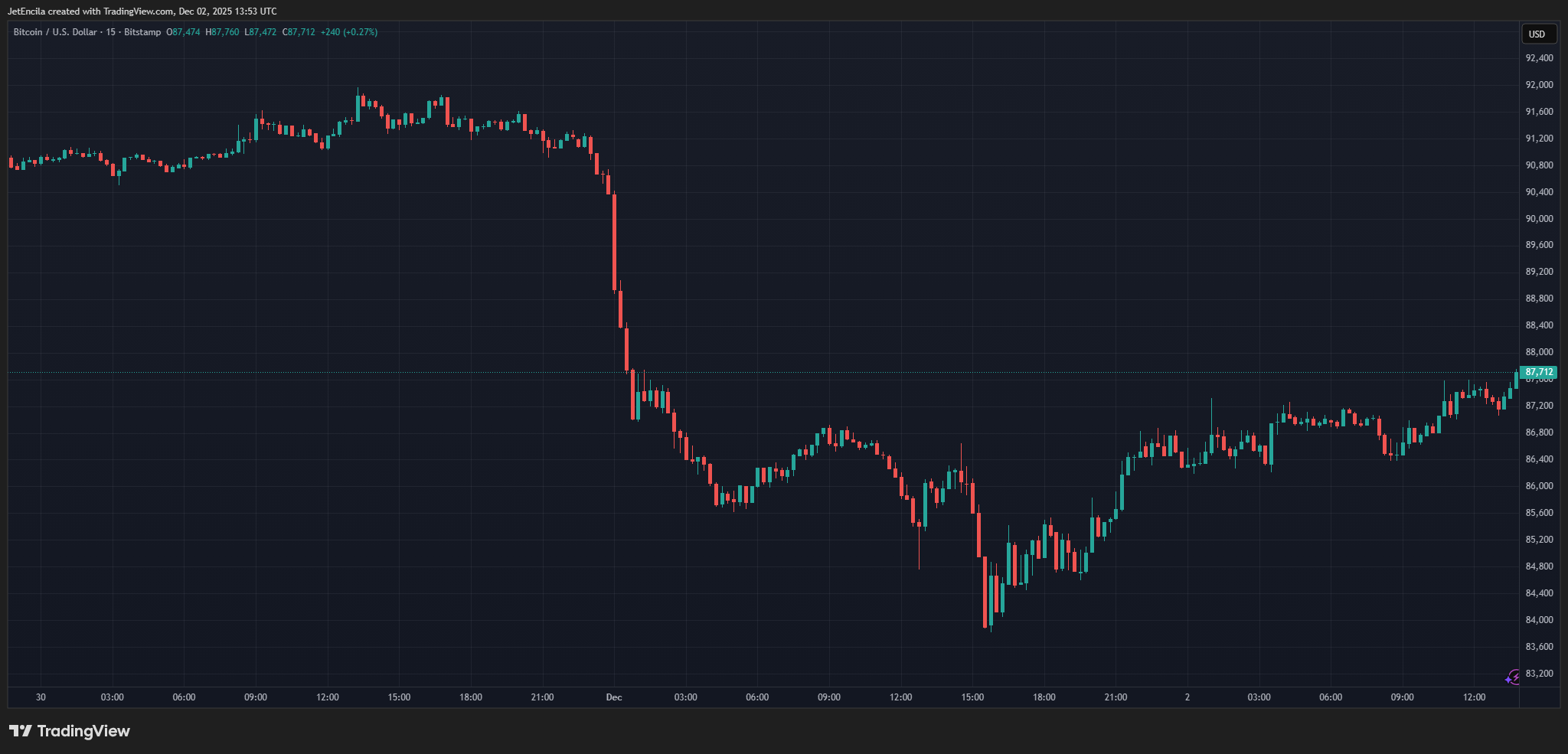Open the USD currency selector
This screenshot has width=1568, height=754.
click(x=1537, y=34)
